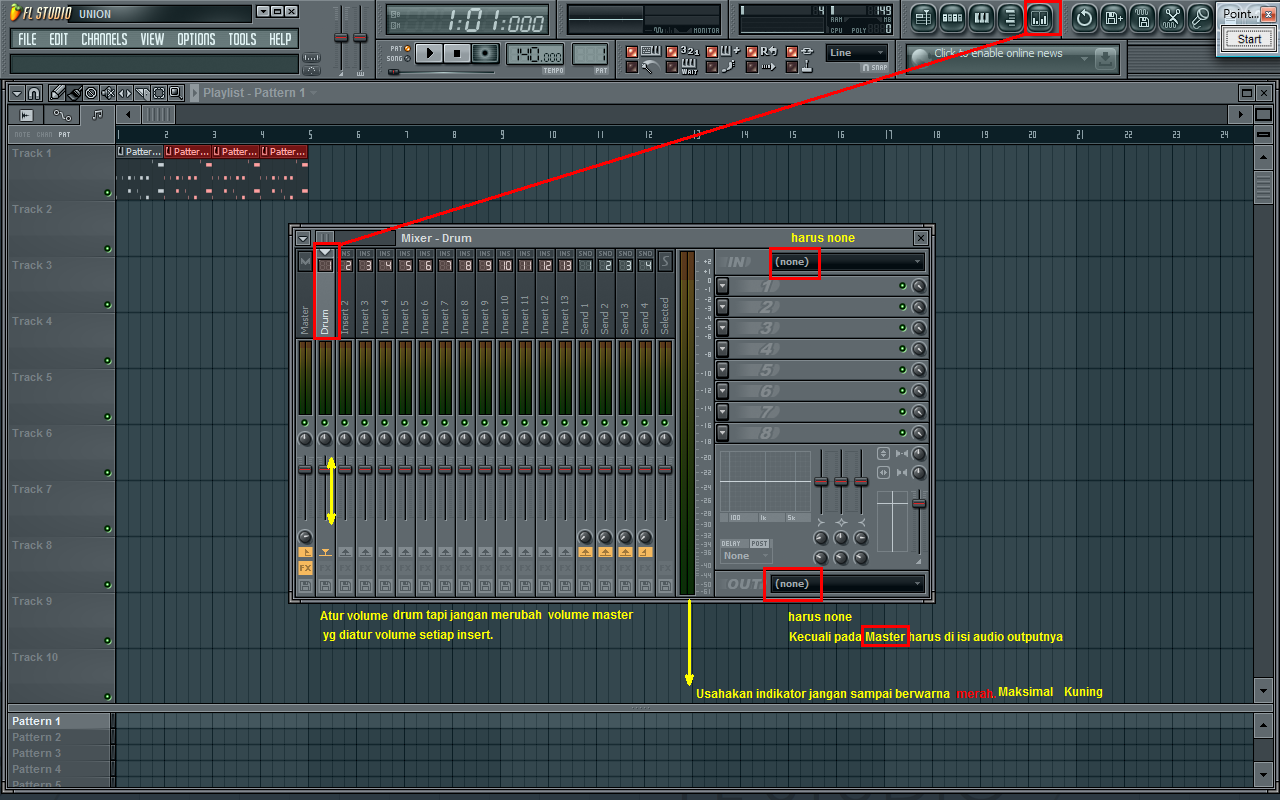Open the TOOLS menu
The width and height of the screenshot is (1280, 800).
pos(242,39)
